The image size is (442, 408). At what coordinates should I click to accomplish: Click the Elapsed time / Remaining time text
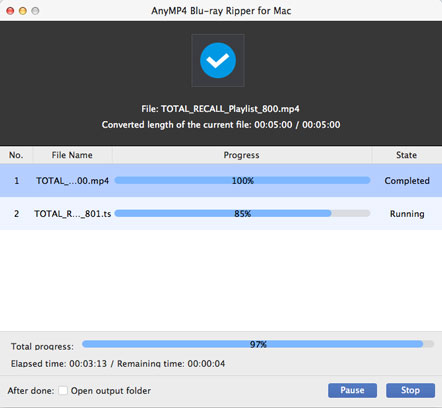coord(118,363)
